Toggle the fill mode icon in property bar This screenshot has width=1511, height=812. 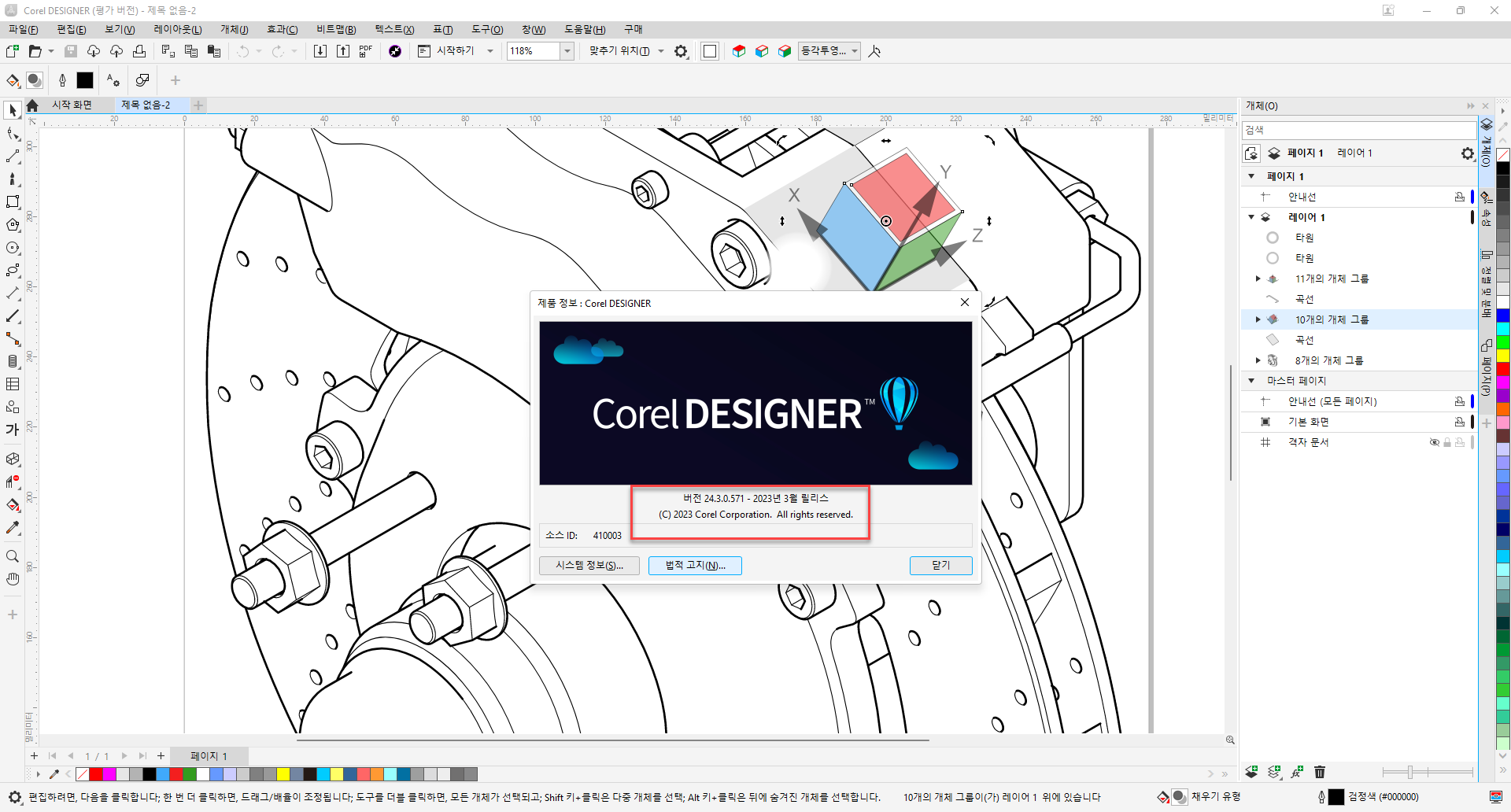[35, 80]
